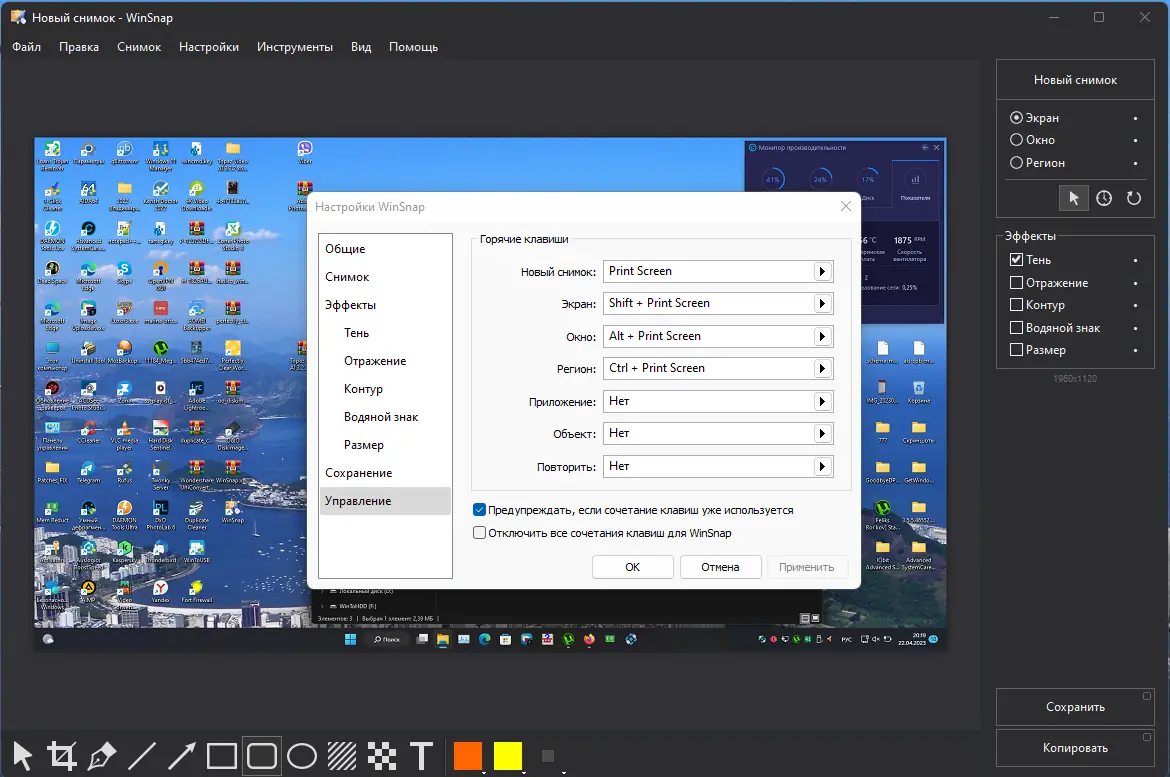
Task: Uncheck Предупреждать, если сочетание клавиш уже используется
Action: tap(479, 510)
